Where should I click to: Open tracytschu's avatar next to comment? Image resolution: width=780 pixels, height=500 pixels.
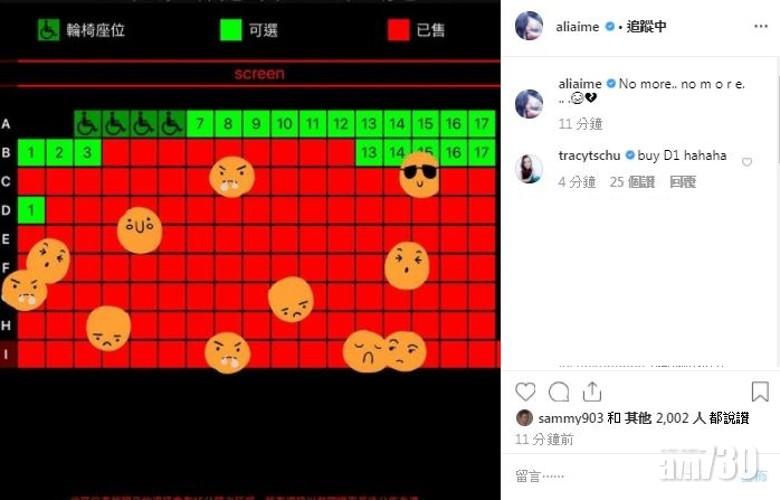click(x=529, y=169)
